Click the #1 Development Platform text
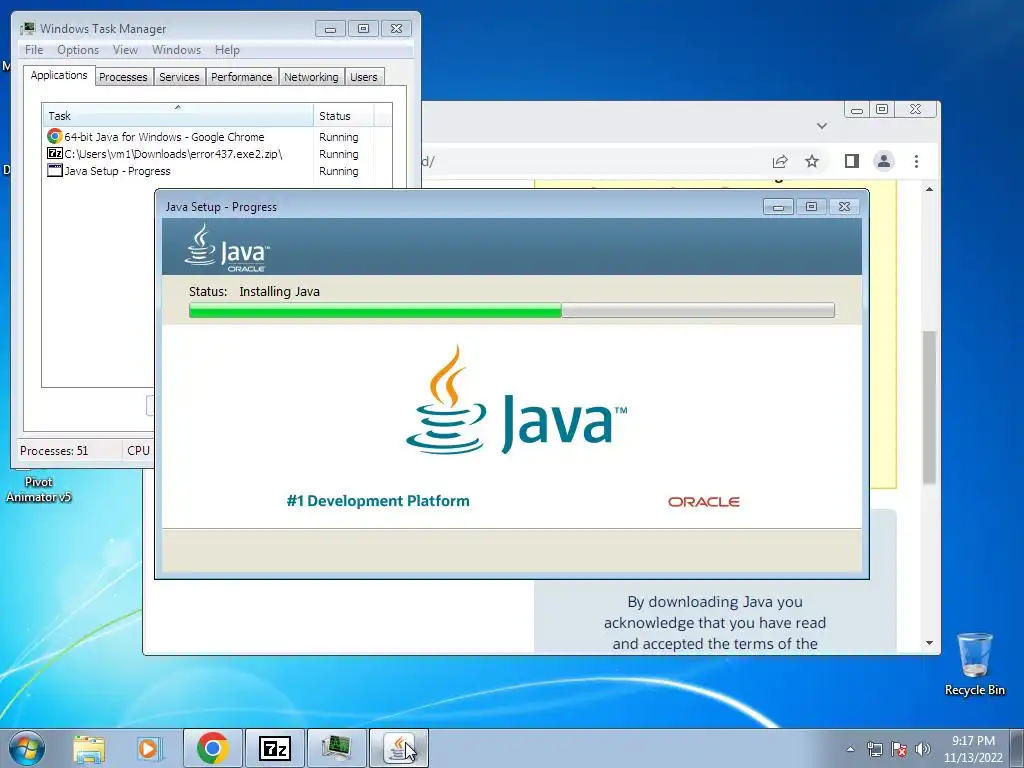 coord(378,501)
